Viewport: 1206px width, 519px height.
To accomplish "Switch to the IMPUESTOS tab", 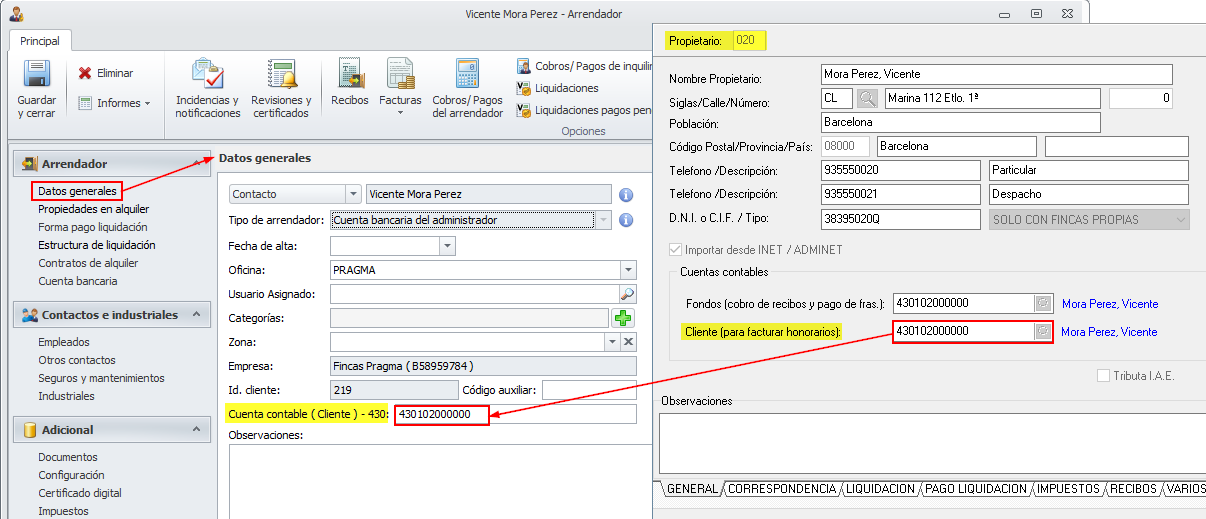I will 1069,489.
